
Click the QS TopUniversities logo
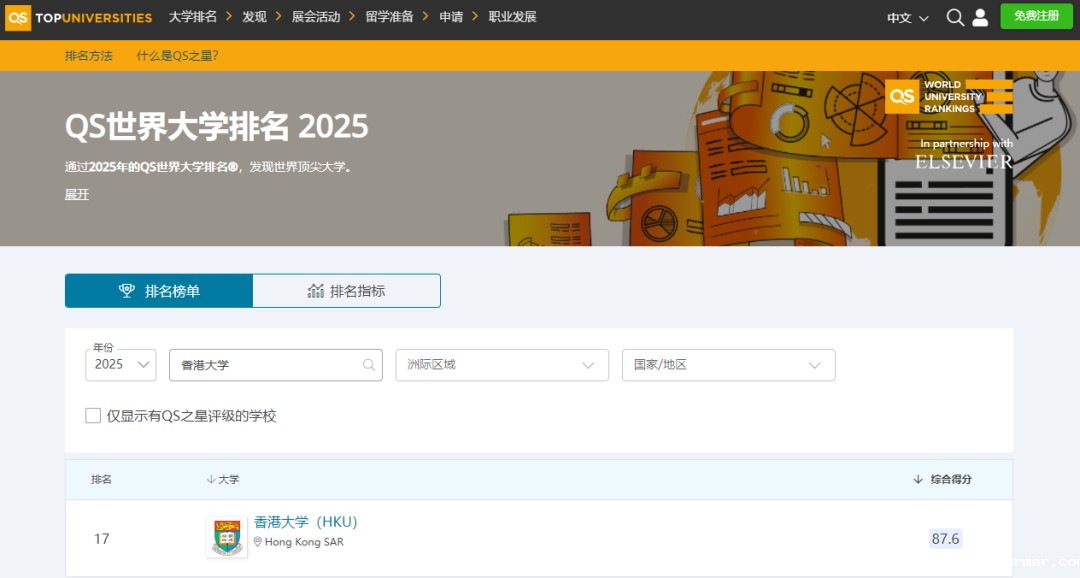point(79,18)
